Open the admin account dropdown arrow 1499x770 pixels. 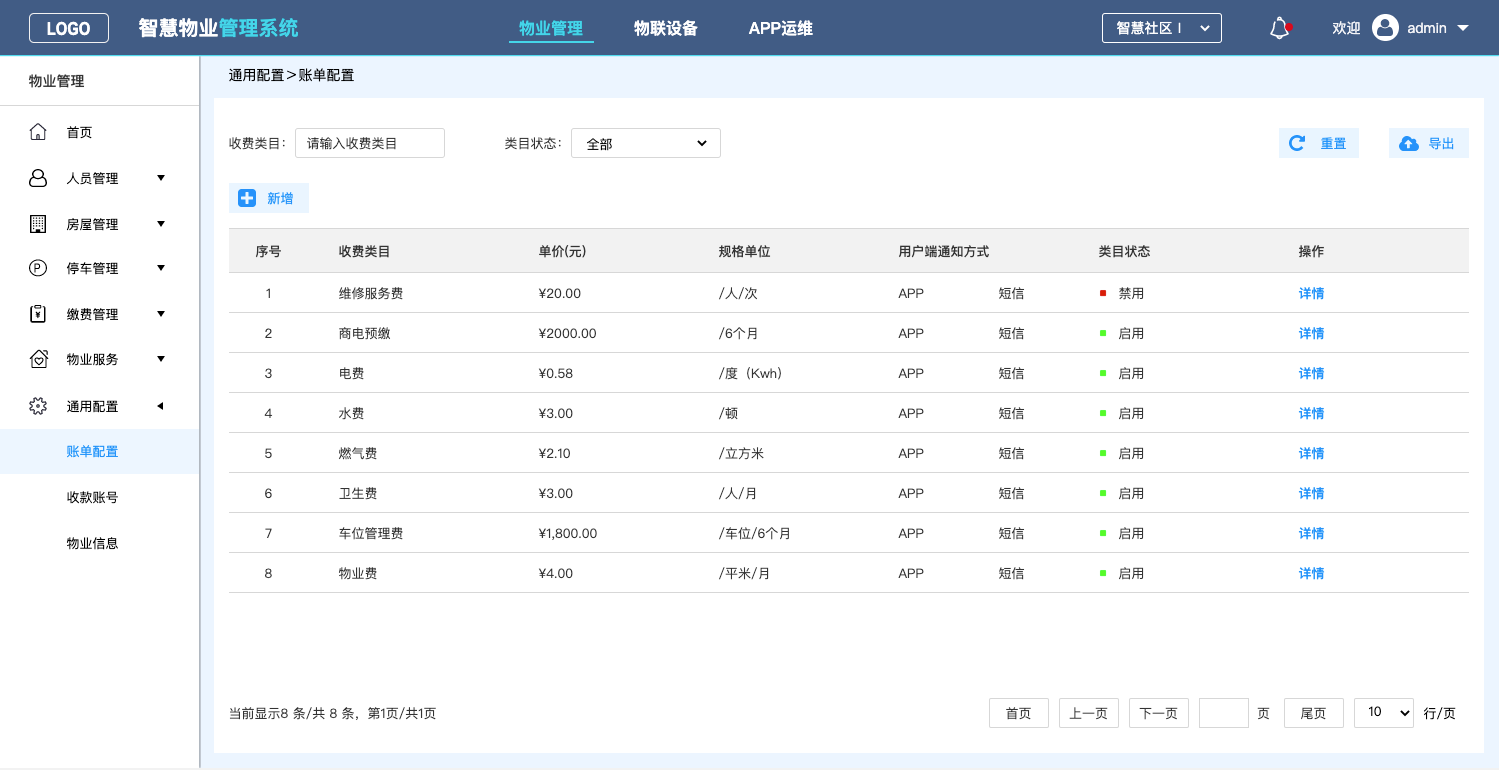1463,28
